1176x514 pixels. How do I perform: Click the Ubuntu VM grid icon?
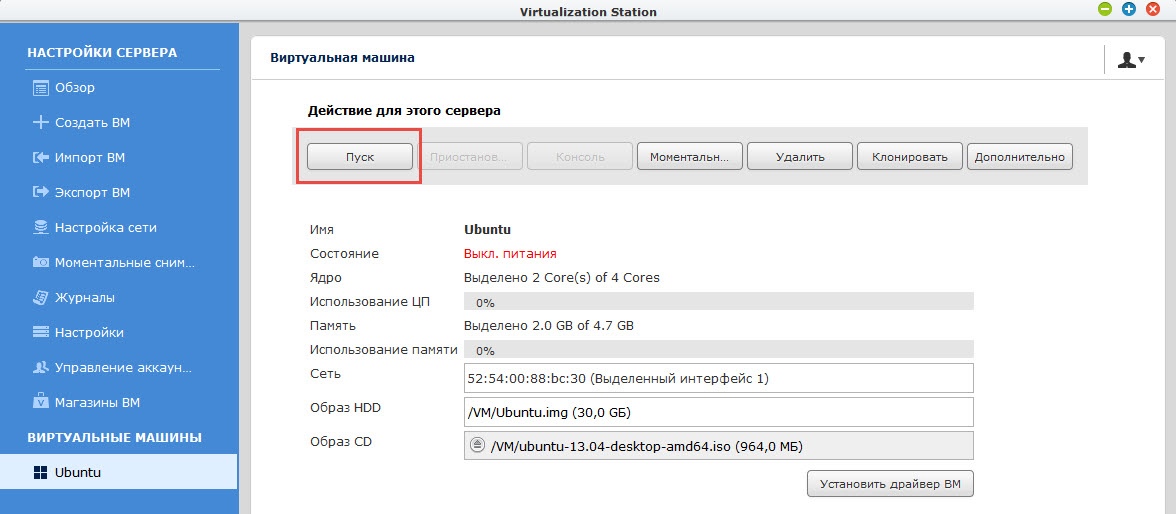pos(40,473)
